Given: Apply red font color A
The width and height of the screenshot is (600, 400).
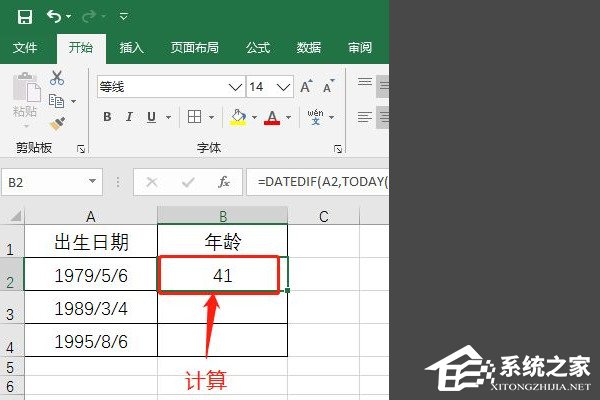Looking at the screenshot, I should [x=272, y=117].
